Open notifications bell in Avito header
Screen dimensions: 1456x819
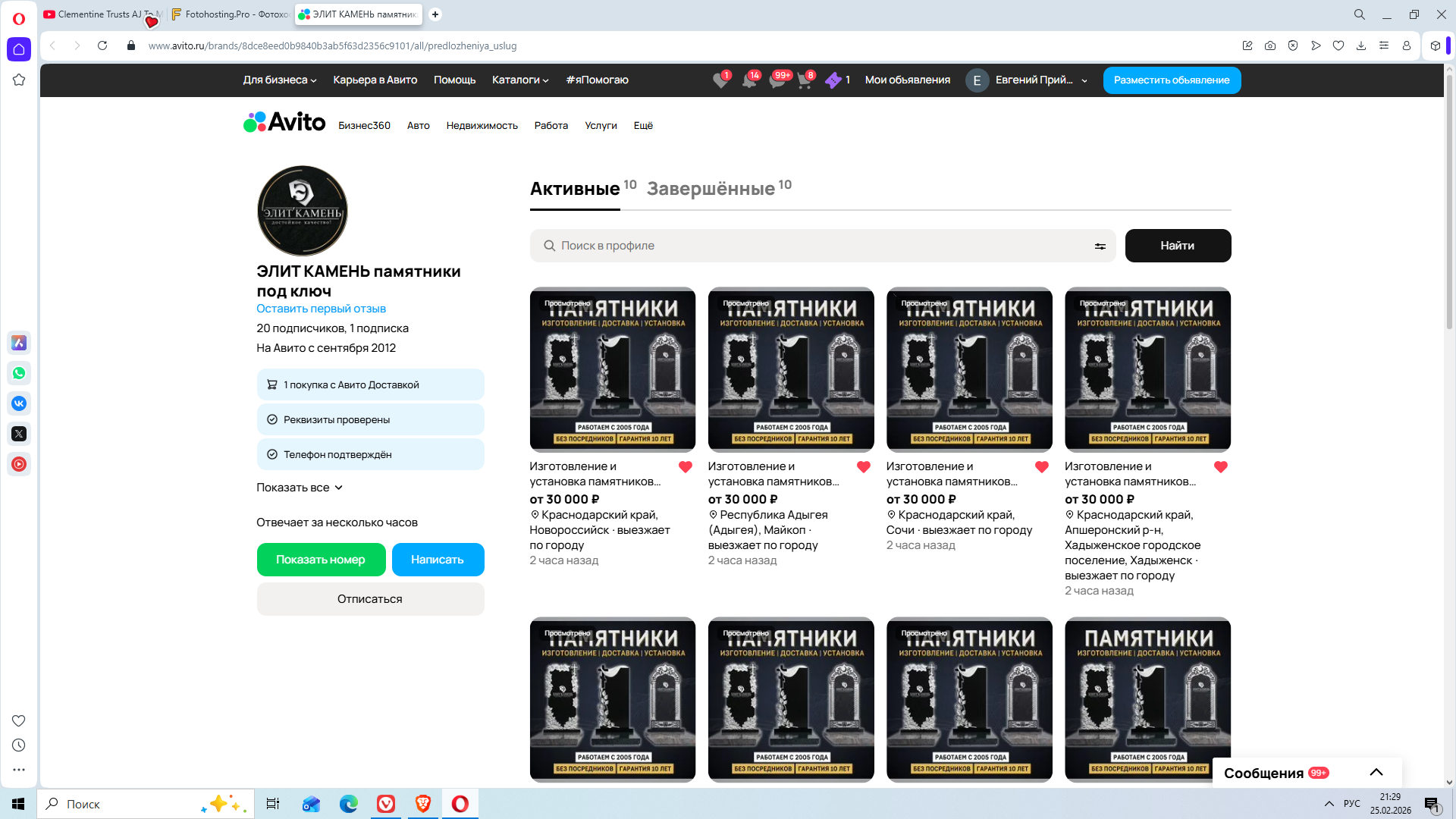[748, 80]
